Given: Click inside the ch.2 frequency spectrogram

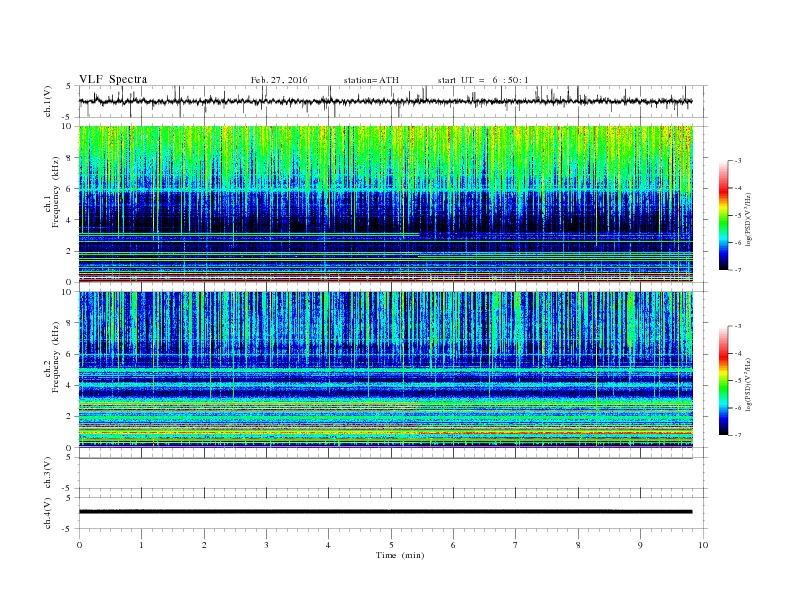Looking at the screenshot, I should click(x=386, y=369).
